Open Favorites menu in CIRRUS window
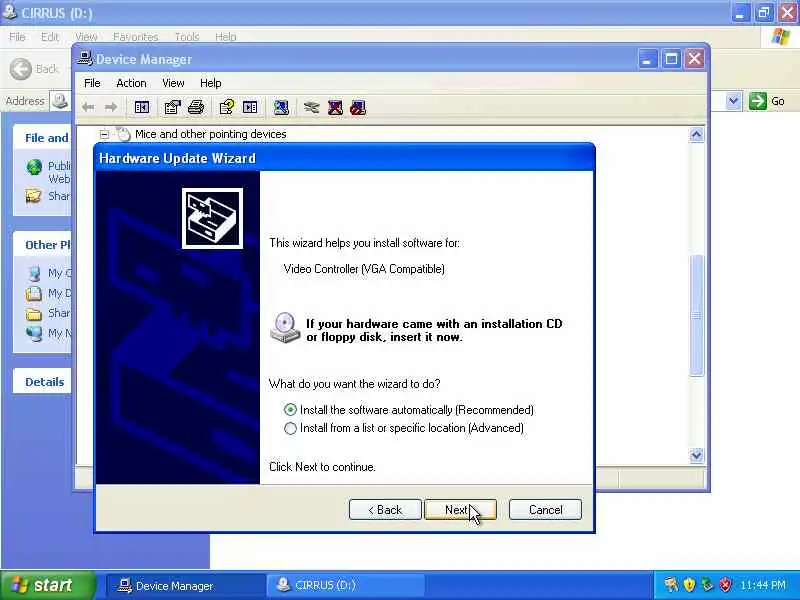The width and height of the screenshot is (800, 600). click(x=136, y=37)
